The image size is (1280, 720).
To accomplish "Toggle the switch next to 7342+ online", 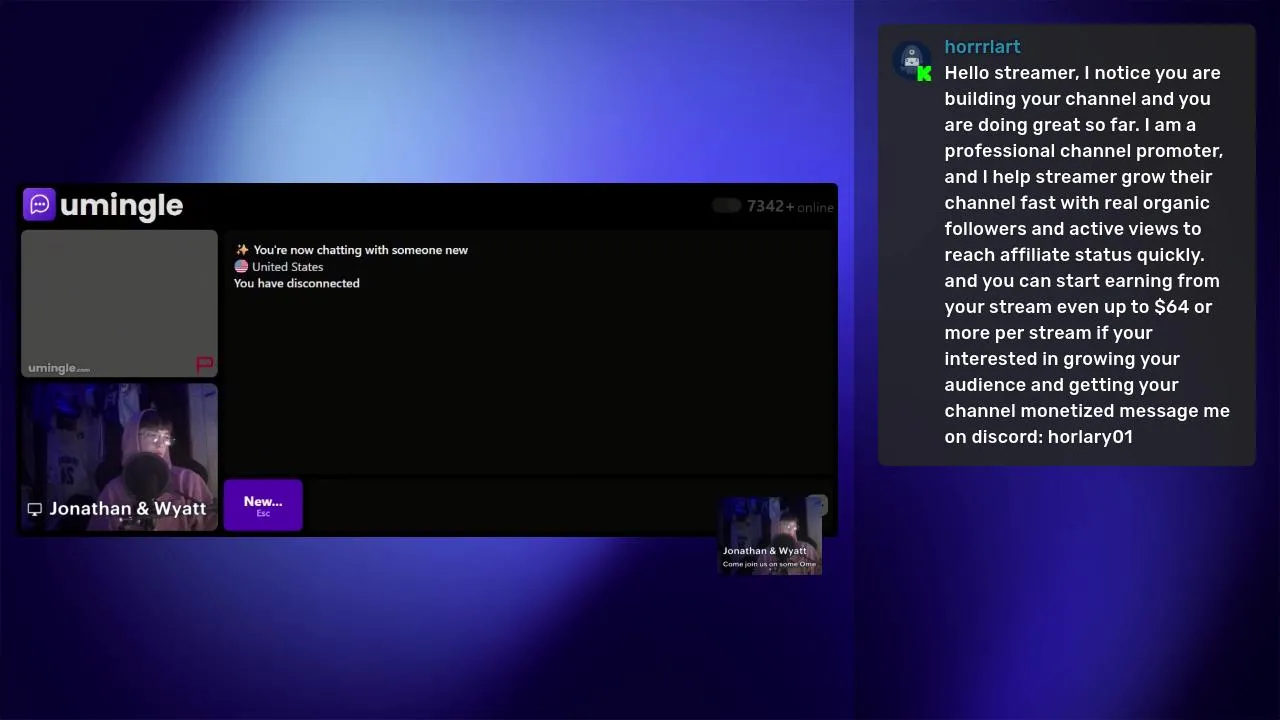I will tap(726, 206).
